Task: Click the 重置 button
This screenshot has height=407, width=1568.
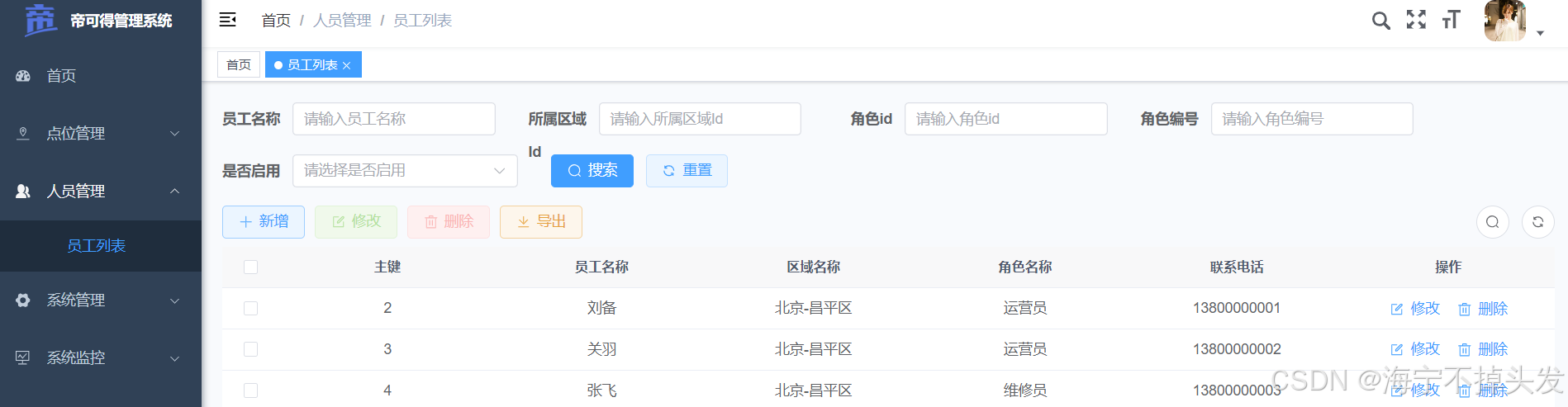Action: point(687,171)
